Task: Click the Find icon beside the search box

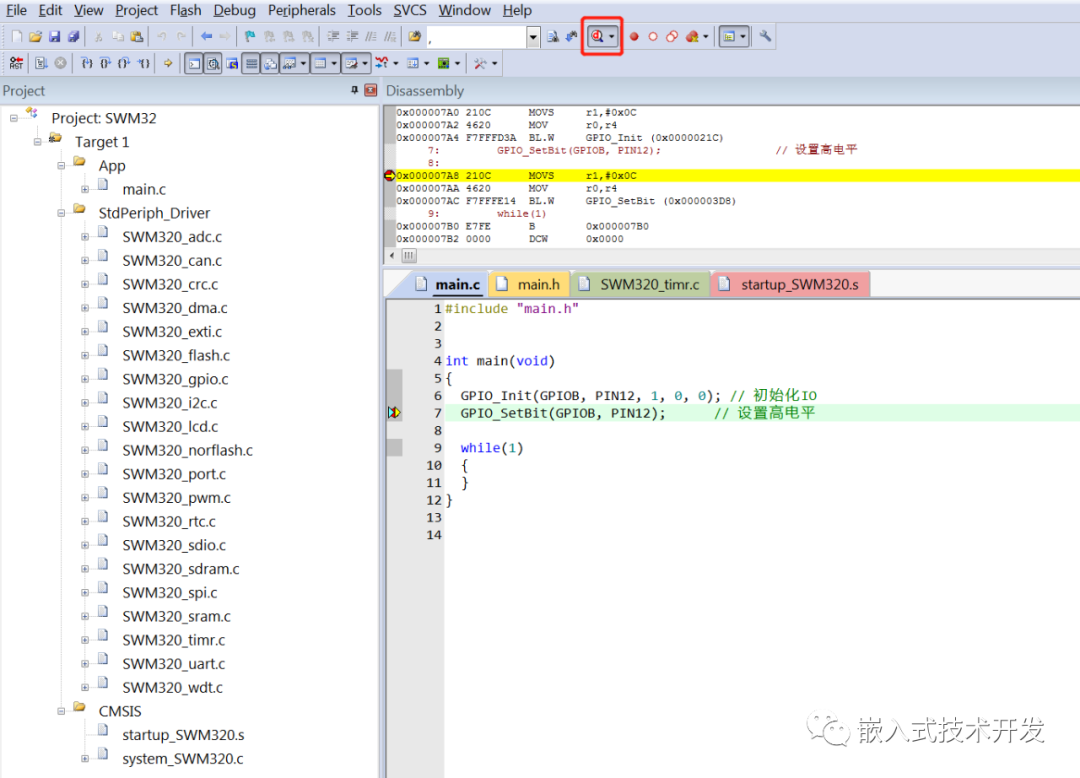Action: pos(552,36)
